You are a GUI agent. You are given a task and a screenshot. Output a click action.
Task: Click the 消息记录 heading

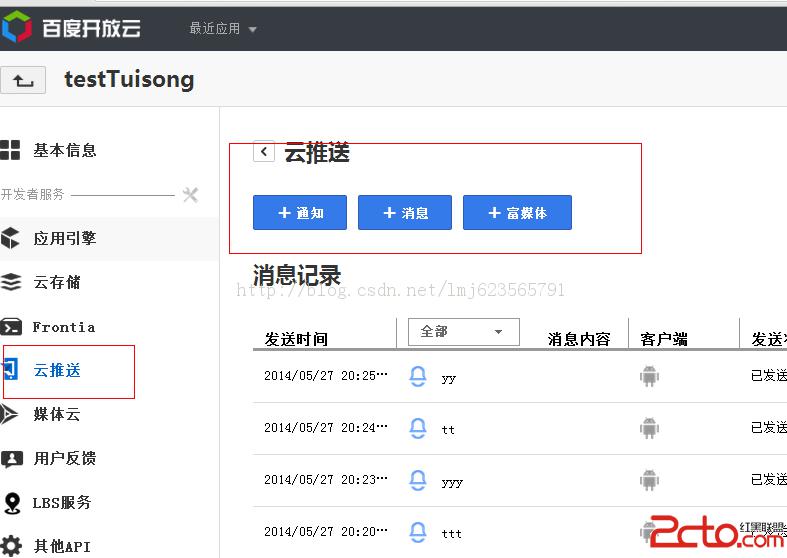pos(297,275)
